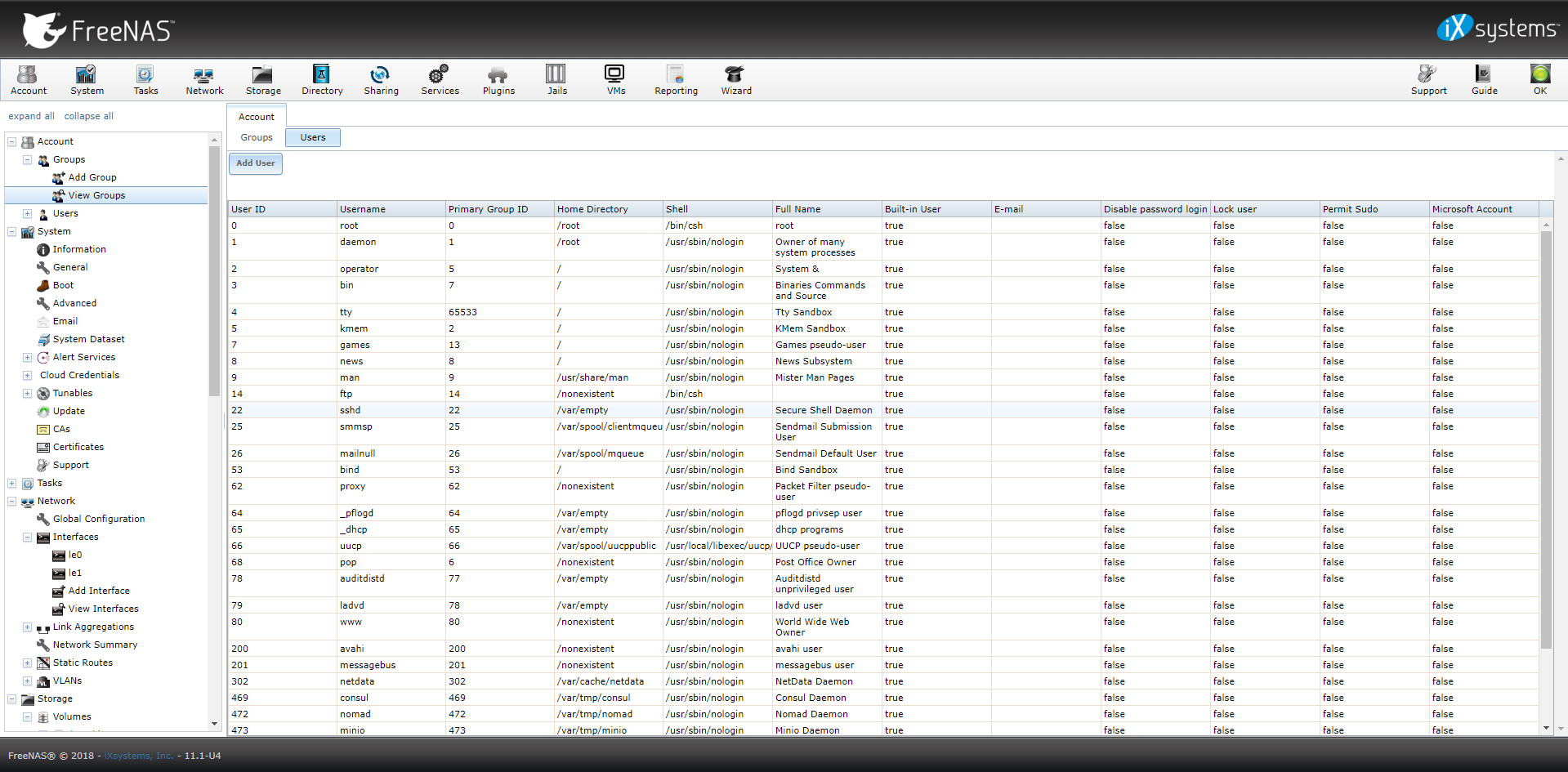Open the iXsystems, Inc. footer link
Viewport: 1568px width, 772px height.
(139, 756)
